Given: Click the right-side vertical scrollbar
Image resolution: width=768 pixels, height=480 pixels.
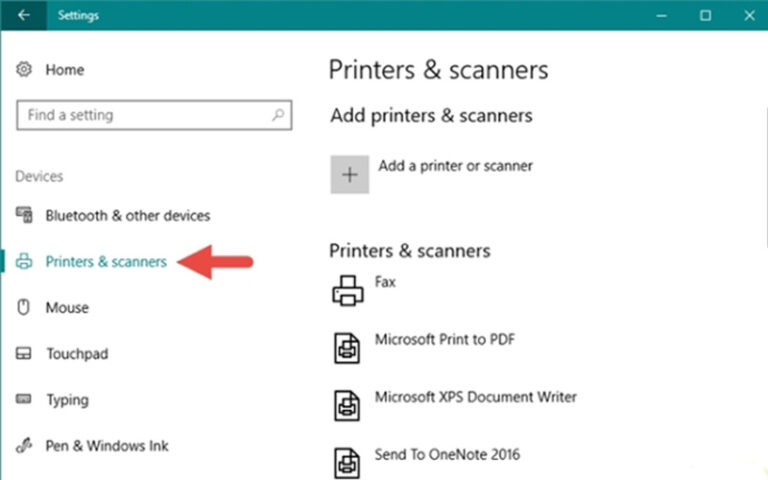Looking at the screenshot, I should point(766,176).
